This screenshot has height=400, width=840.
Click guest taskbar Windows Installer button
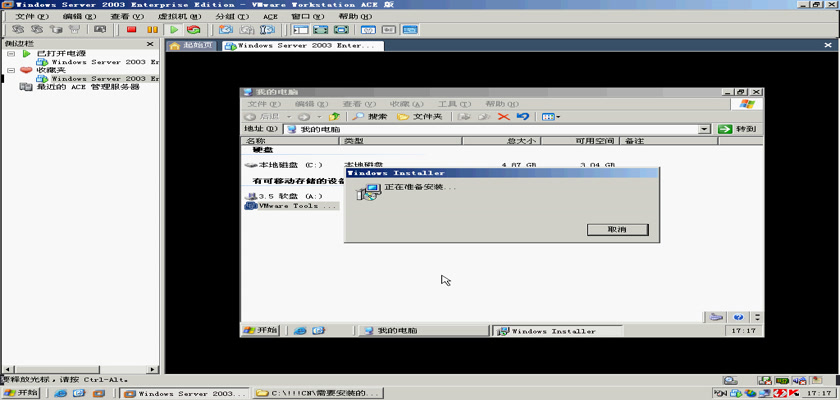tap(557, 331)
